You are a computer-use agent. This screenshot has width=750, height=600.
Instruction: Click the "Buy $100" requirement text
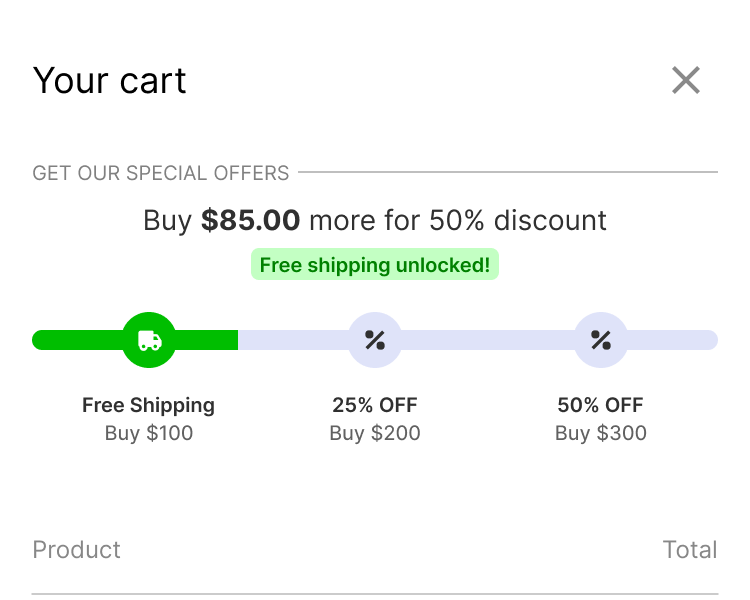(149, 433)
